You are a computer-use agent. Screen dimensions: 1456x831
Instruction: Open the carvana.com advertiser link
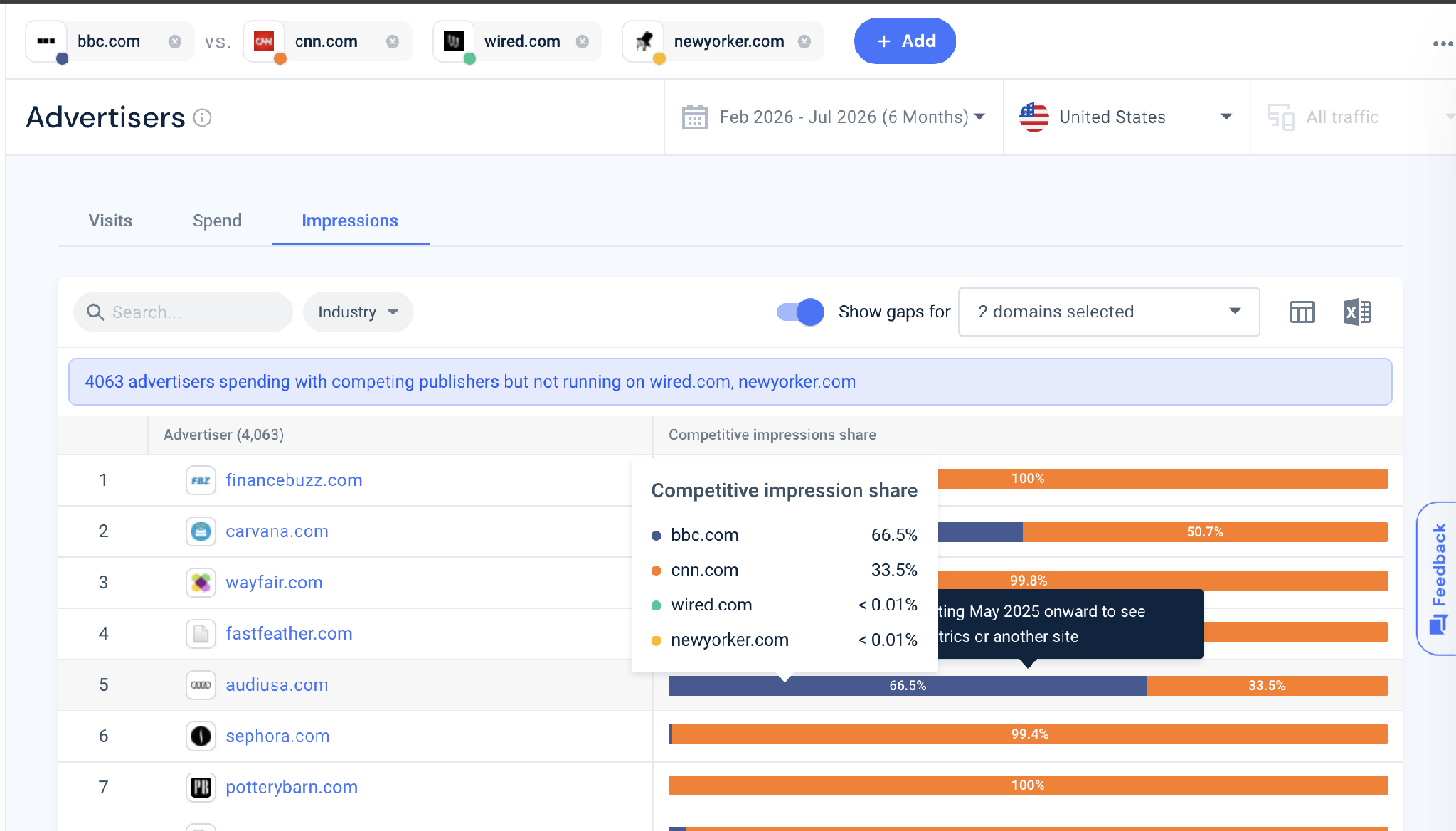point(277,531)
